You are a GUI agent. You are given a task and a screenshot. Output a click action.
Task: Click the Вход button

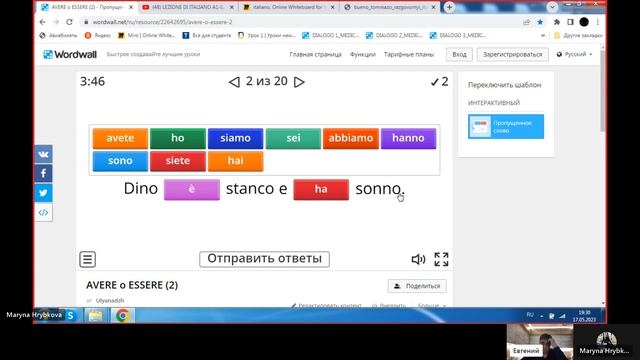point(459,54)
